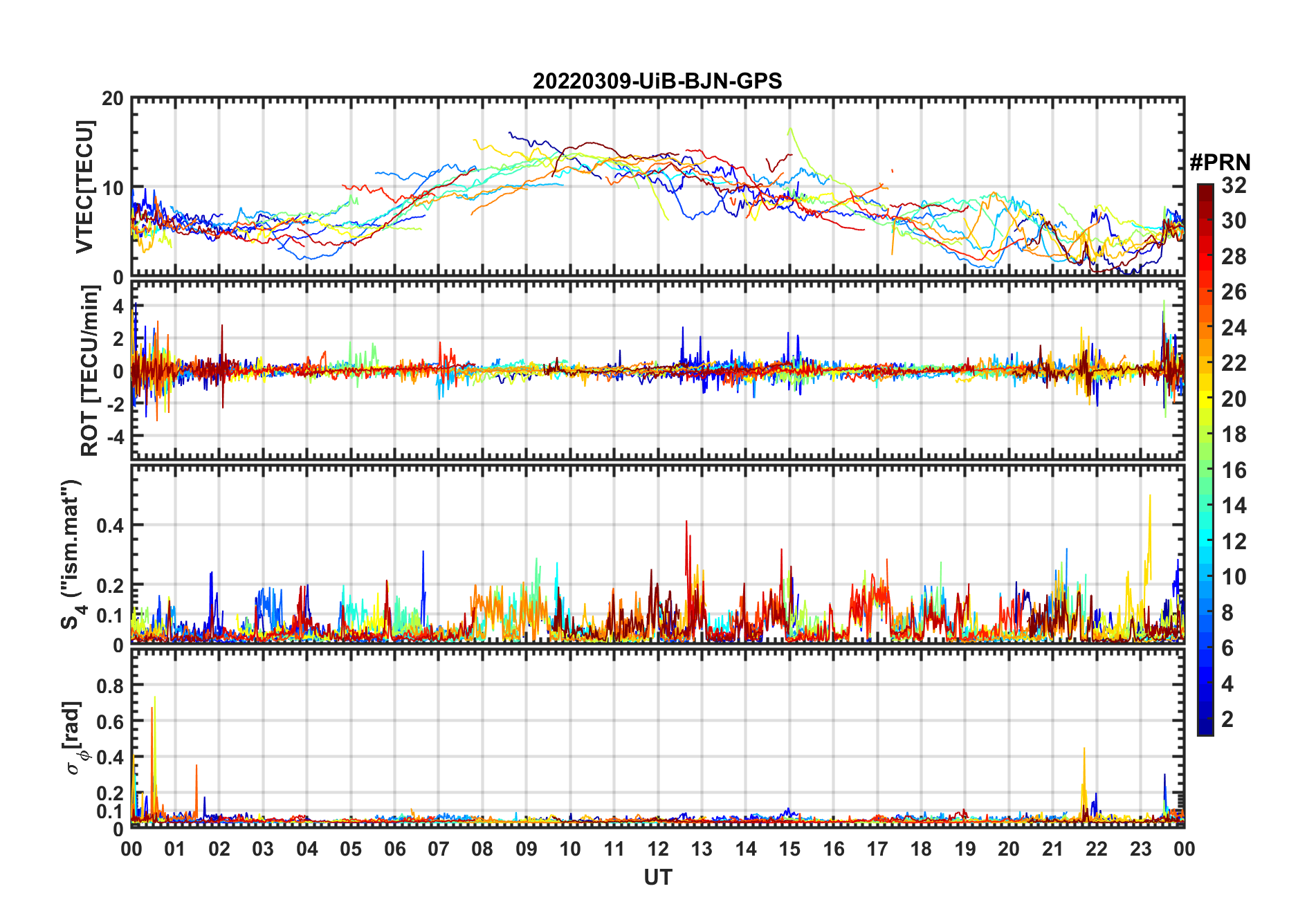Click the #PRN colorbar heading
1316x920 pixels.
click(x=1220, y=163)
